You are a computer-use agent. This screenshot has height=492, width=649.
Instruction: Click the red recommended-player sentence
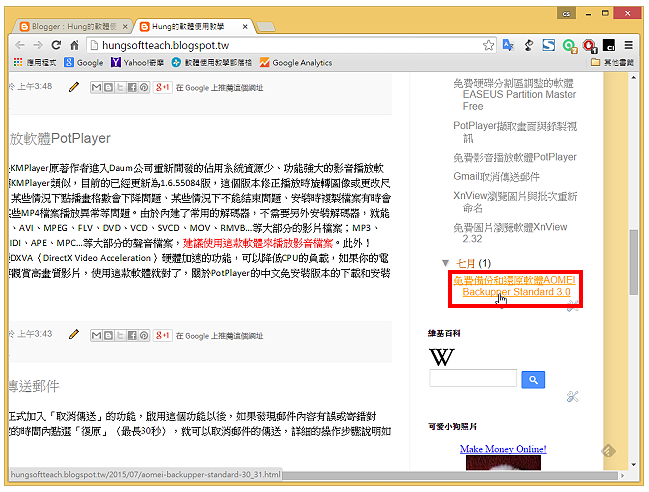258,243
